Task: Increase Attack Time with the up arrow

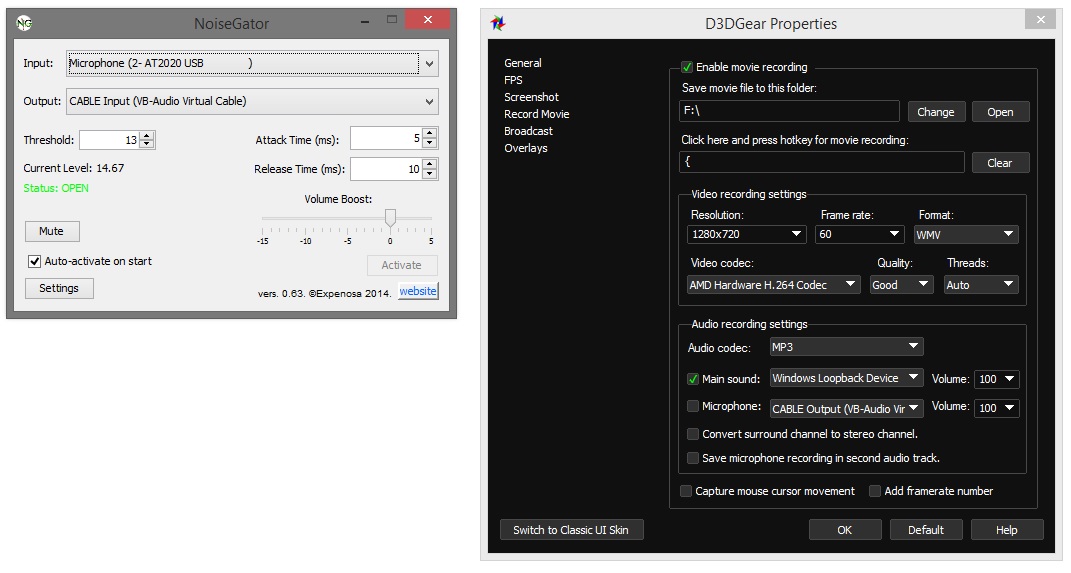Action: [x=429, y=133]
